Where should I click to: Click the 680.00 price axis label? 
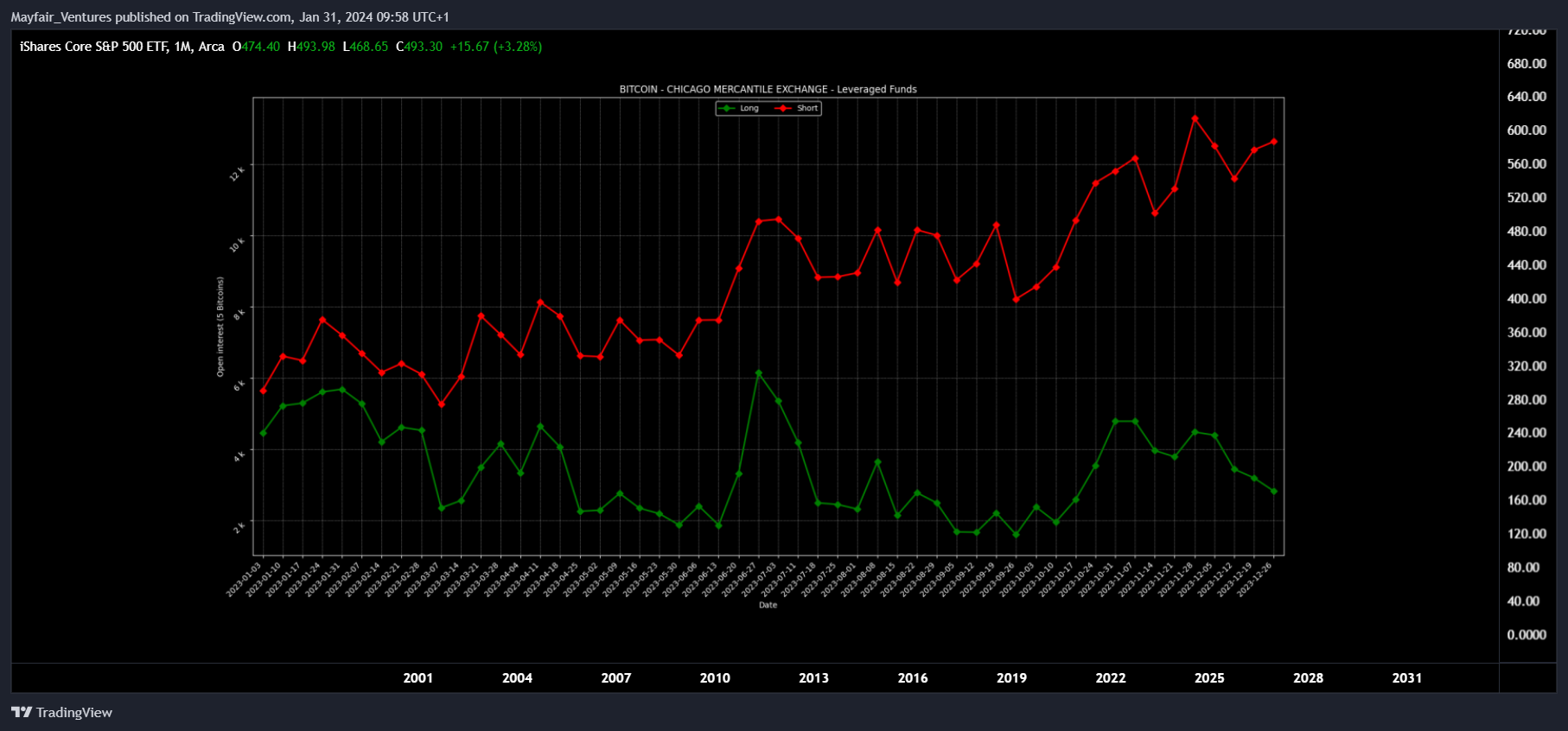[1527, 63]
